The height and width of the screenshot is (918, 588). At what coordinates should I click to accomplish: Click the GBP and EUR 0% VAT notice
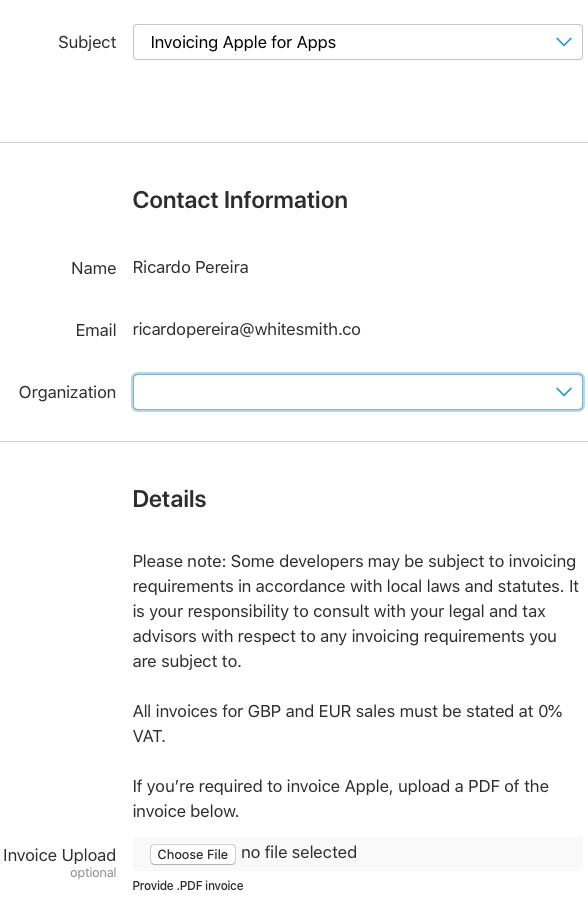347,724
